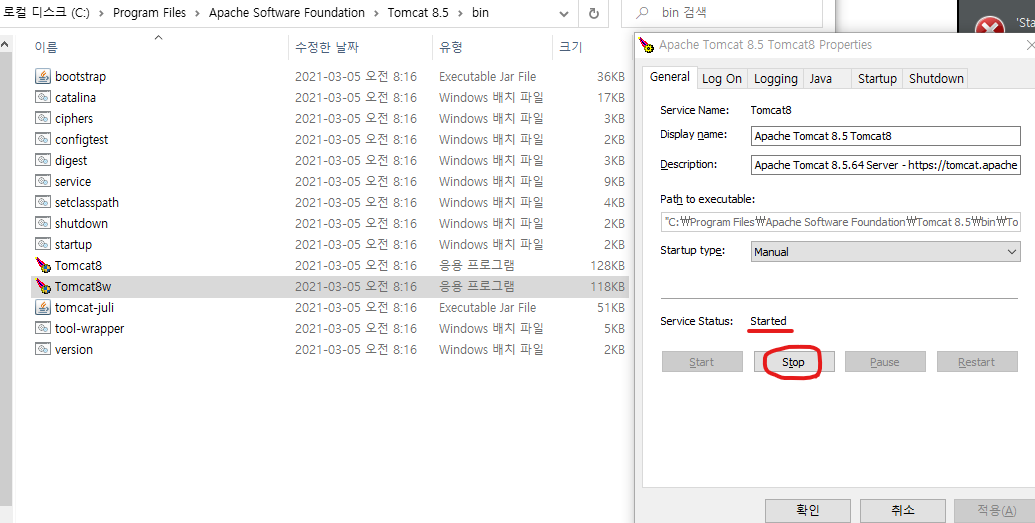This screenshot has width=1035, height=523.
Task: Click the tool-wrapper batch file icon
Action: (x=43, y=328)
